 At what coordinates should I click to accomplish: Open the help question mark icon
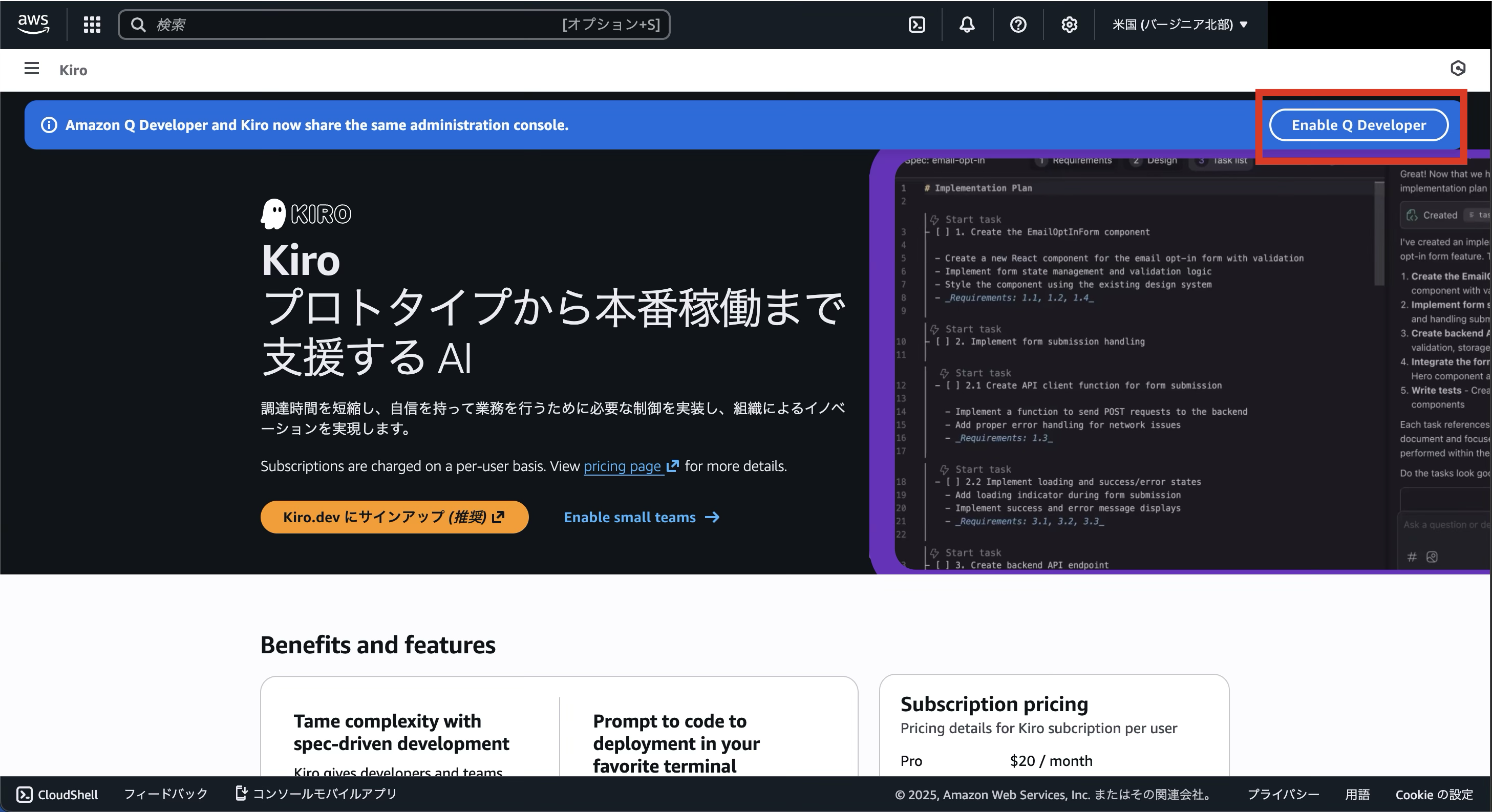[1018, 25]
